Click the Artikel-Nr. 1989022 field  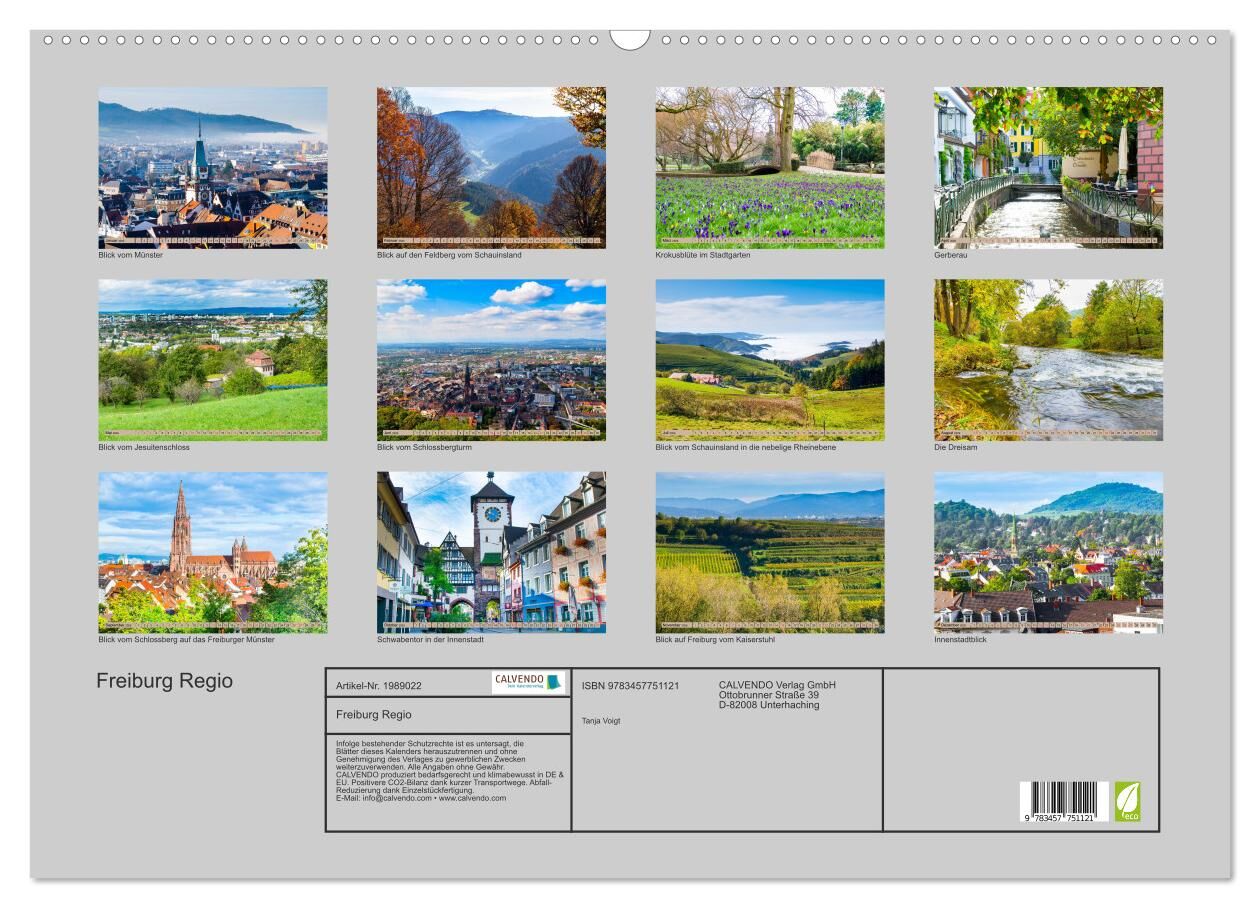[379, 686]
